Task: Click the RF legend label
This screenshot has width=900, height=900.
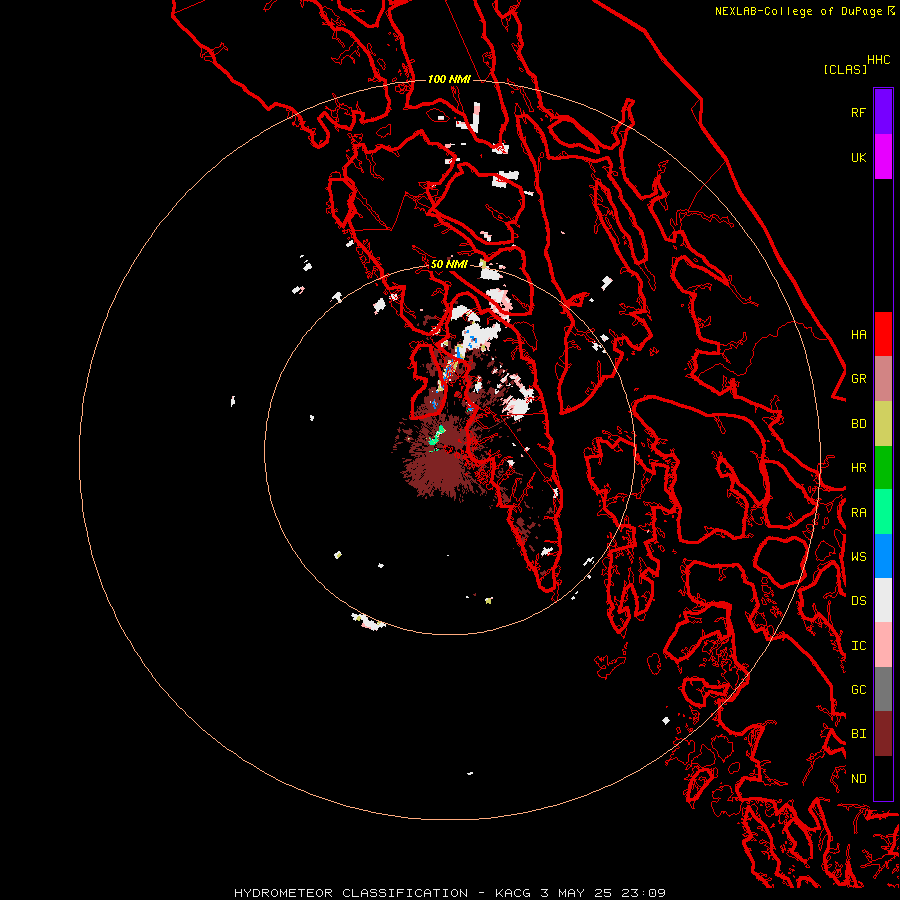Action: coord(858,112)
